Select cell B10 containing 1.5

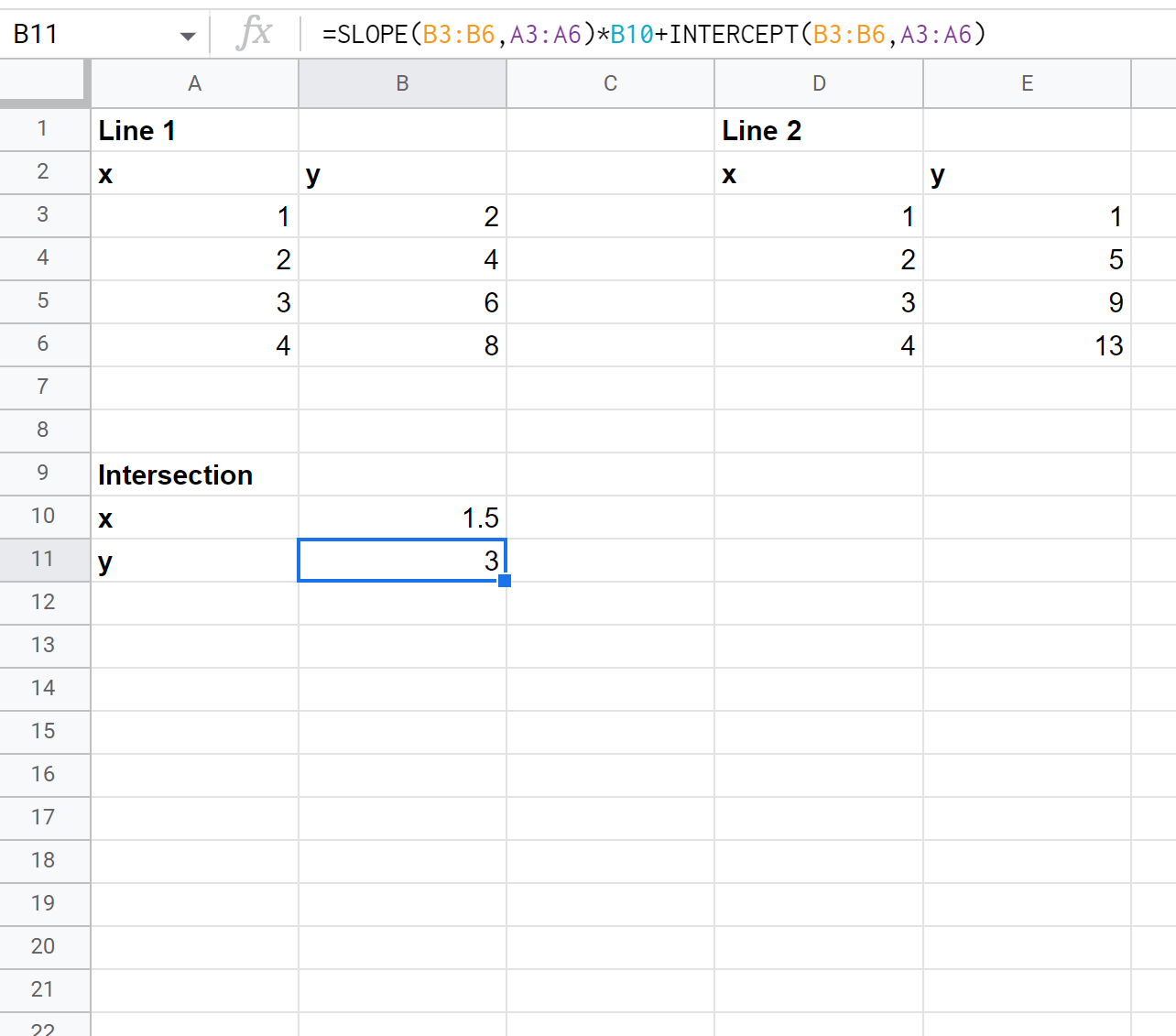tap(403, 517)
